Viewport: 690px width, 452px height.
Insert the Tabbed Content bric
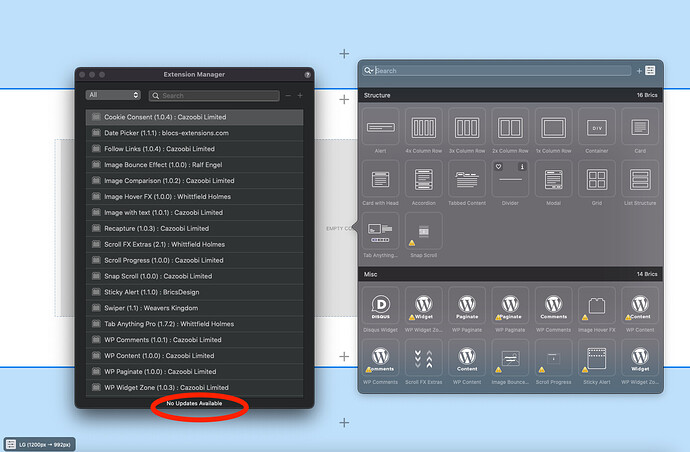click(x=467, y=181)
